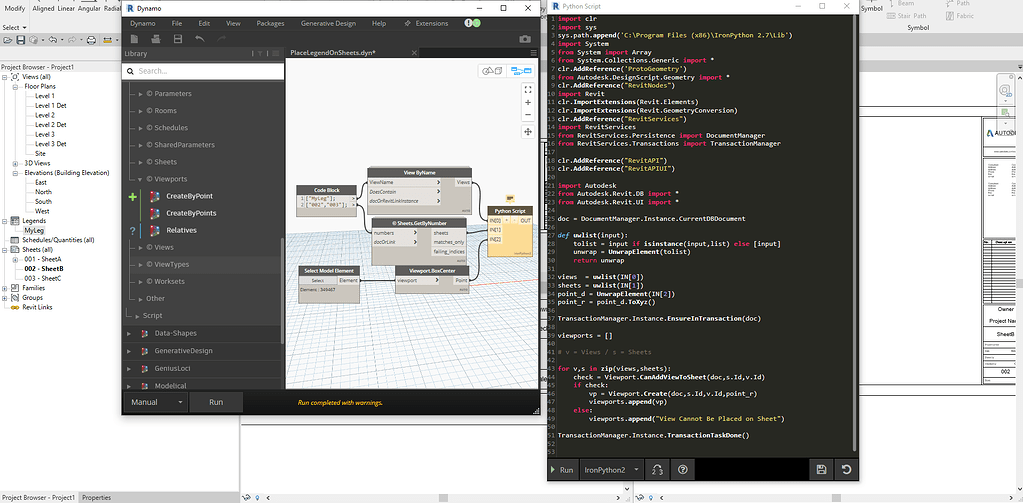The width and height of the screenshot is (1023, 503).
Task: Save the Python script changes icon
Action: coord(821,469)
